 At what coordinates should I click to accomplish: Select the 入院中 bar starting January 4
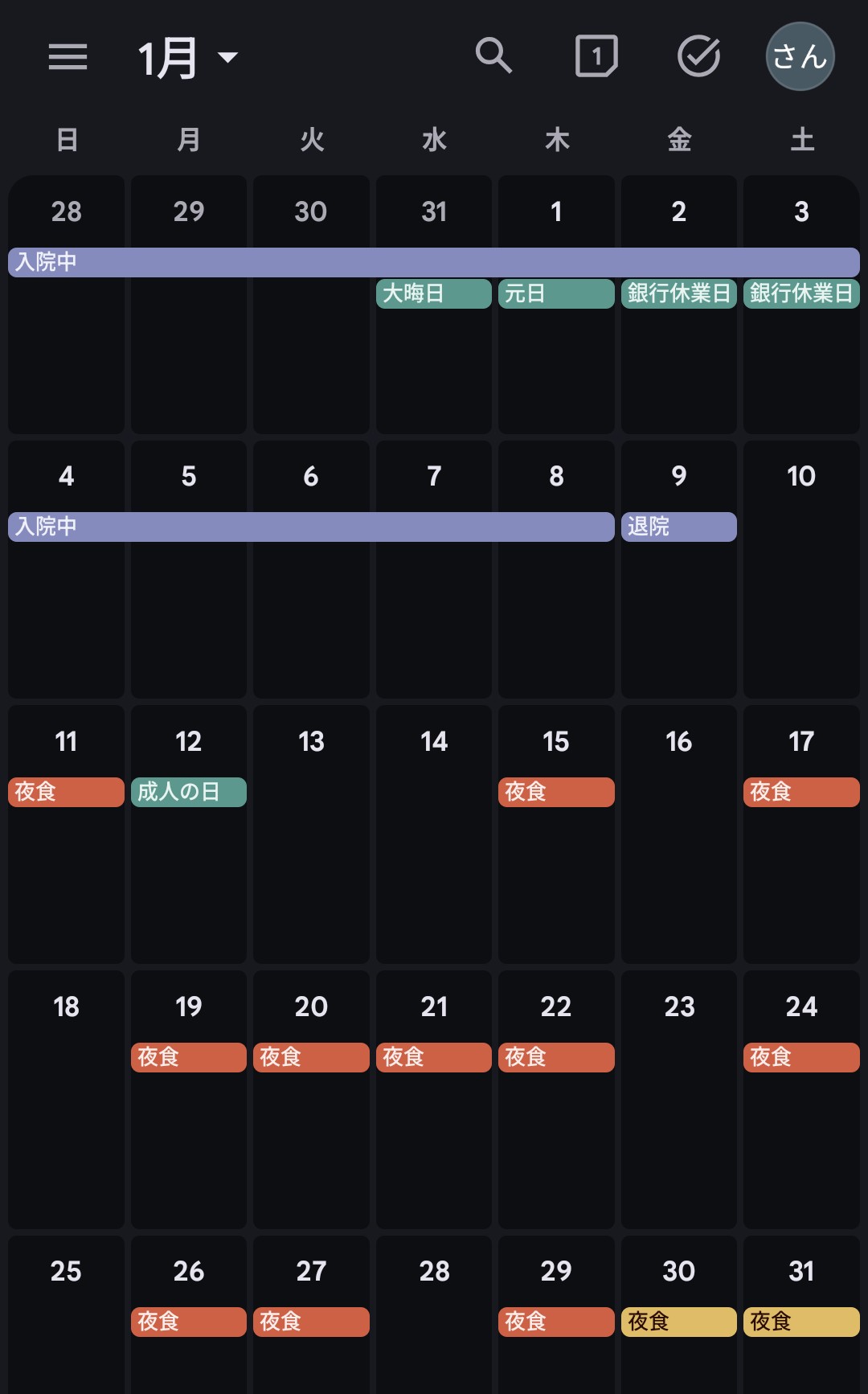point(311,527)
